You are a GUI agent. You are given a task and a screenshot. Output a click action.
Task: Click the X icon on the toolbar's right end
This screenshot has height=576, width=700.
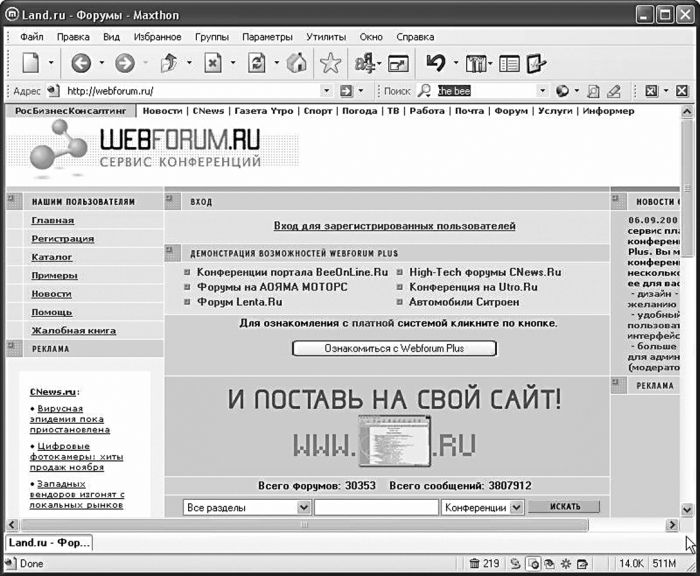(x=682, y=91)
